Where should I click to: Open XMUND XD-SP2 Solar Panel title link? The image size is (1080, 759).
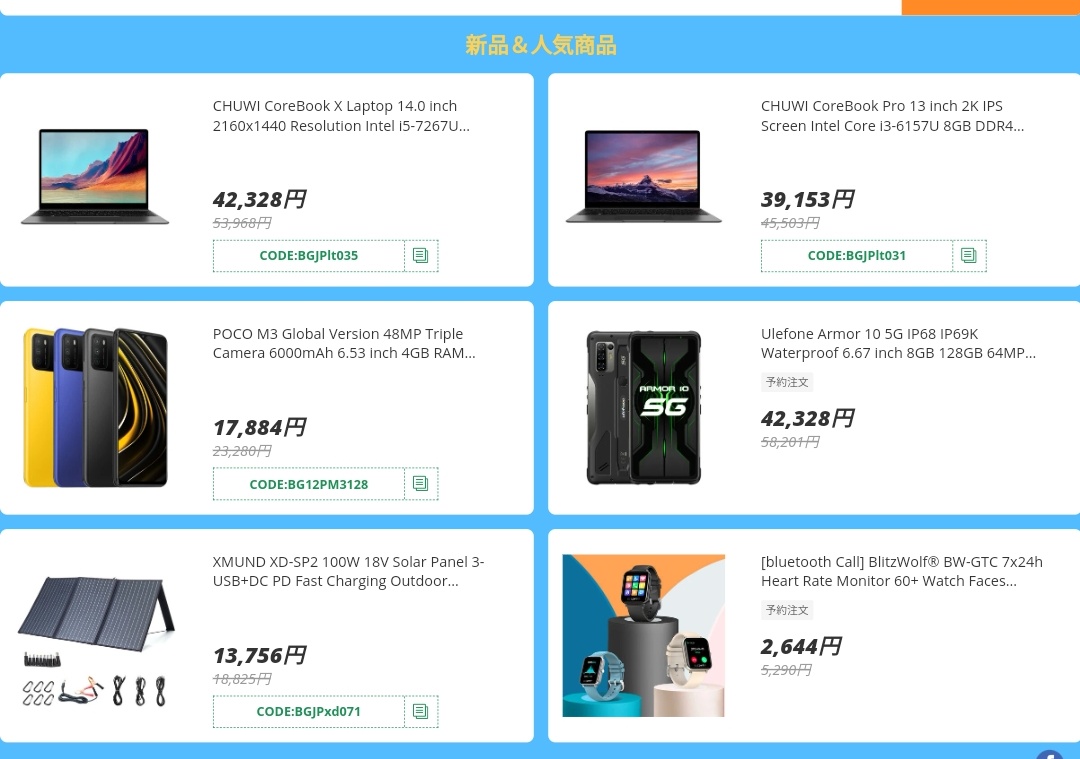coord(349,571)
